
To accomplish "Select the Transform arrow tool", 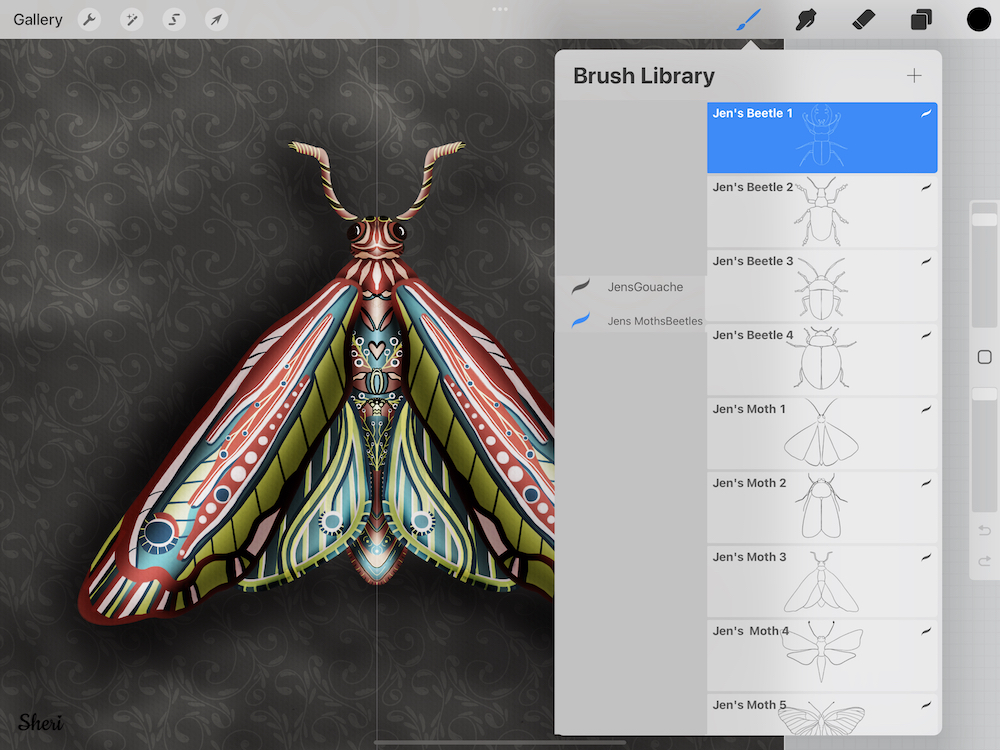I will point(217,19).
